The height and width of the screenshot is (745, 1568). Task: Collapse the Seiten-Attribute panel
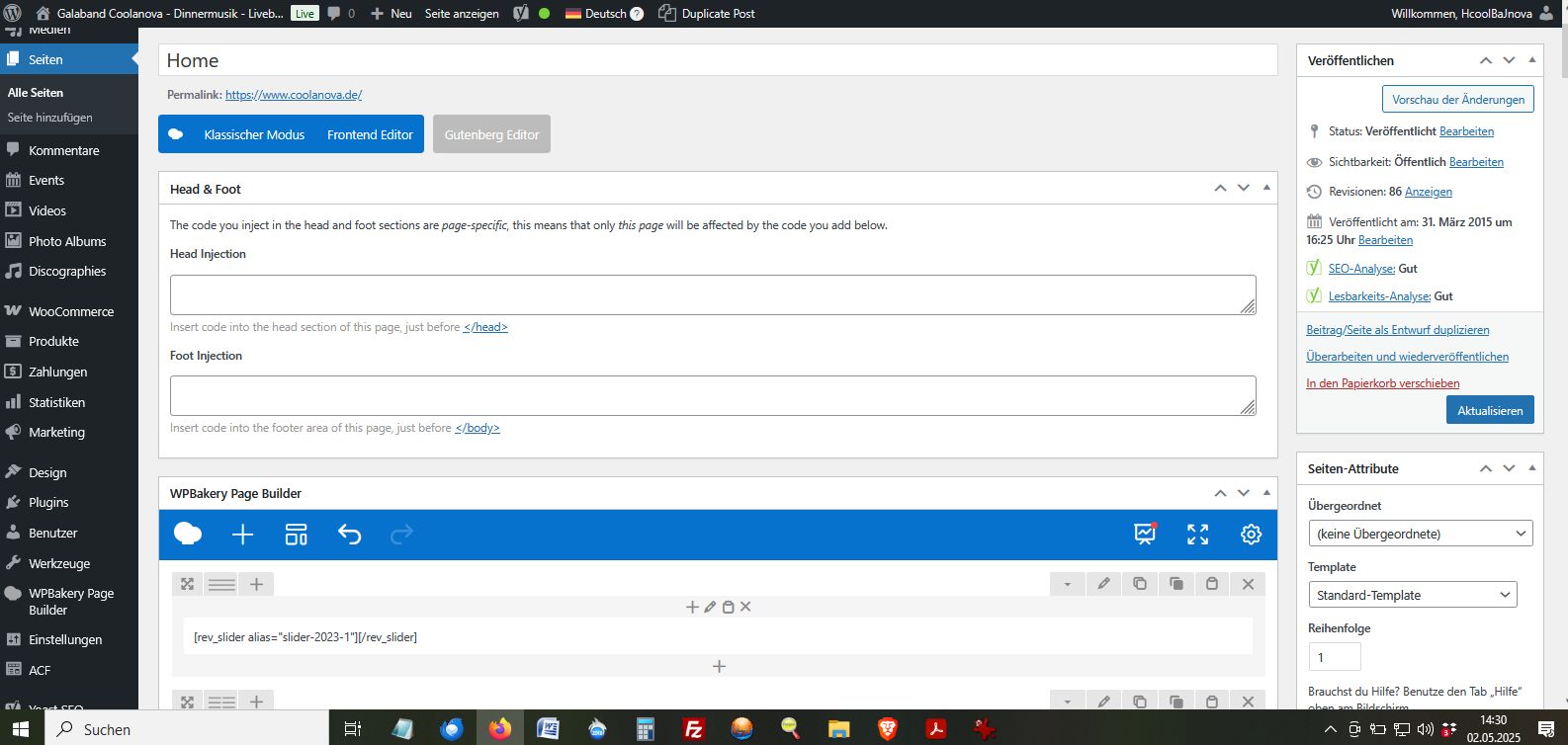(x=1532, y=468)
